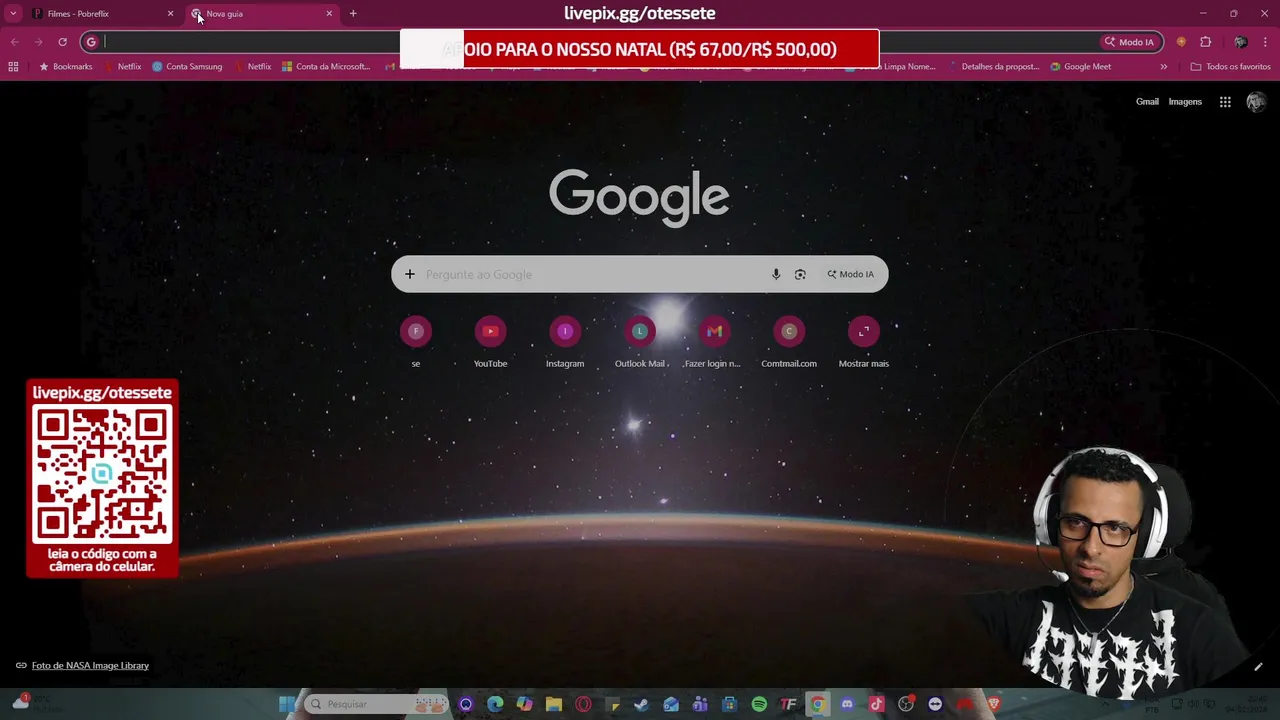Open the apps grid in bookmarks bar

(x=13, y=67)
